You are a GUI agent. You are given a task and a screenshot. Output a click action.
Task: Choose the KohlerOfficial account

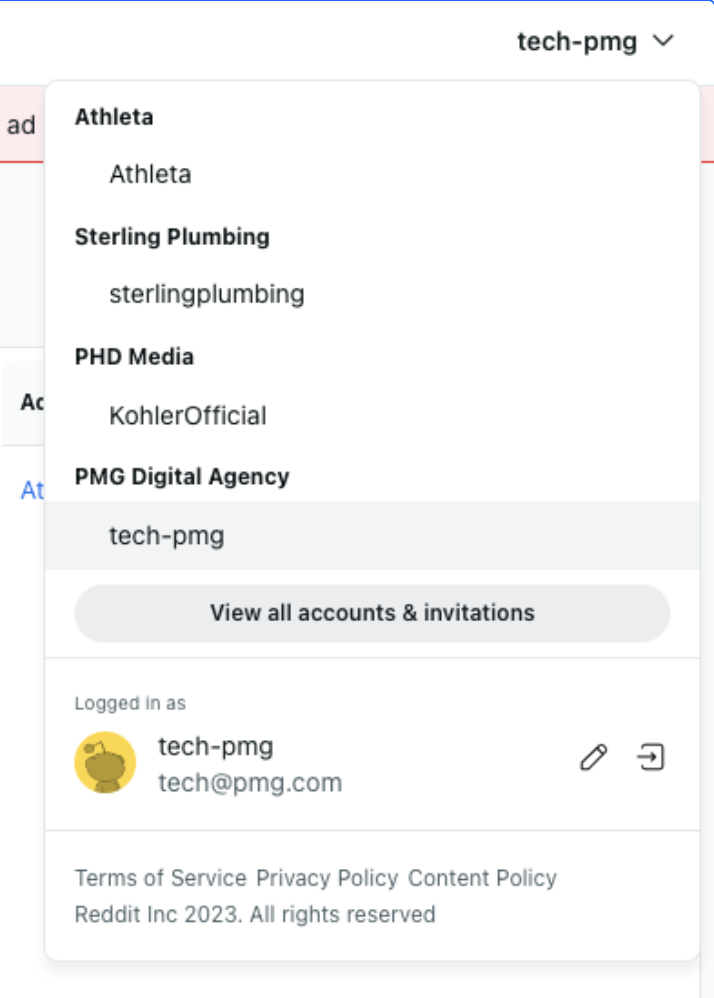pos(188,415)
